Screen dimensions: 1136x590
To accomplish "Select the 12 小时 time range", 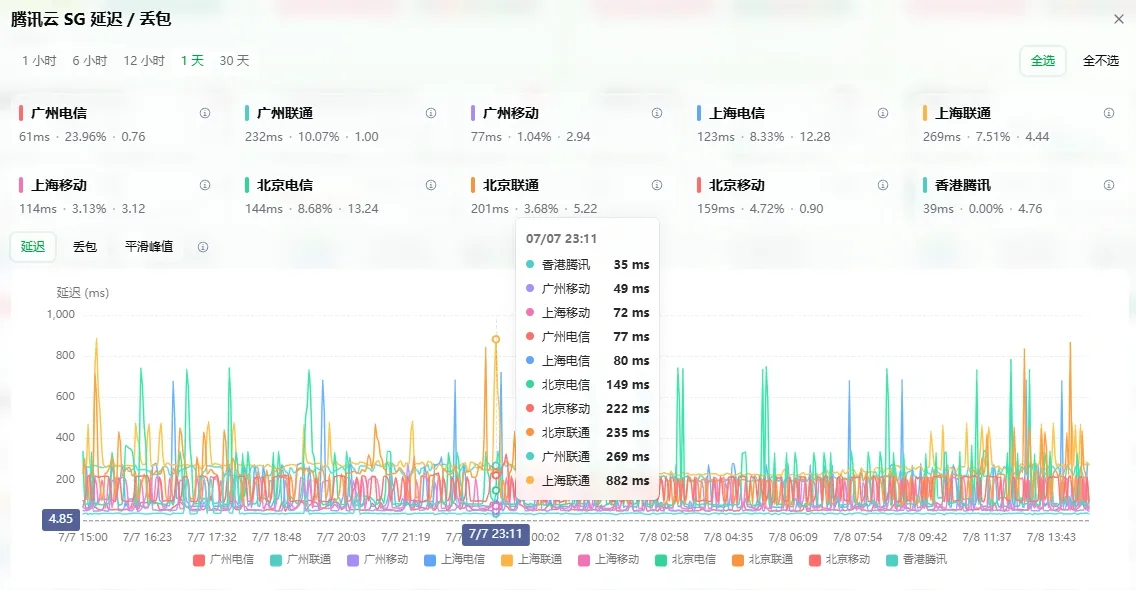I will tap(144, 61).
